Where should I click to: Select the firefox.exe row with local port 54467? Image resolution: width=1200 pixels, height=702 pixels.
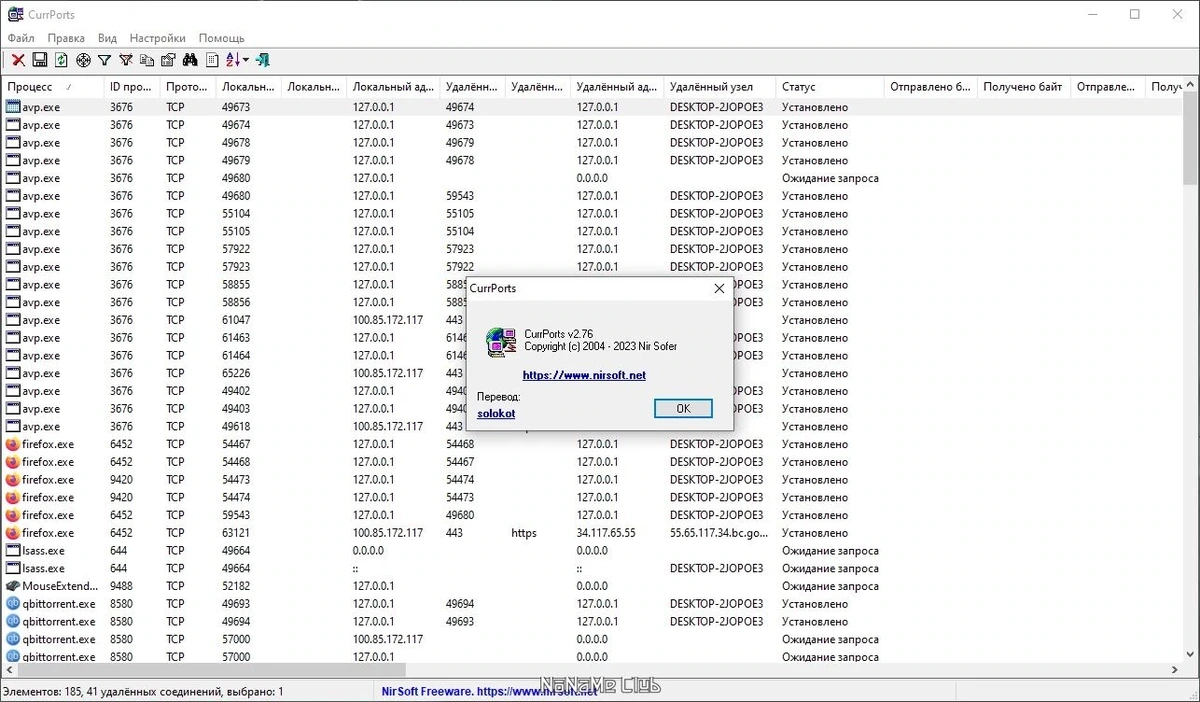pyautogui.click(x=591, y=444)
